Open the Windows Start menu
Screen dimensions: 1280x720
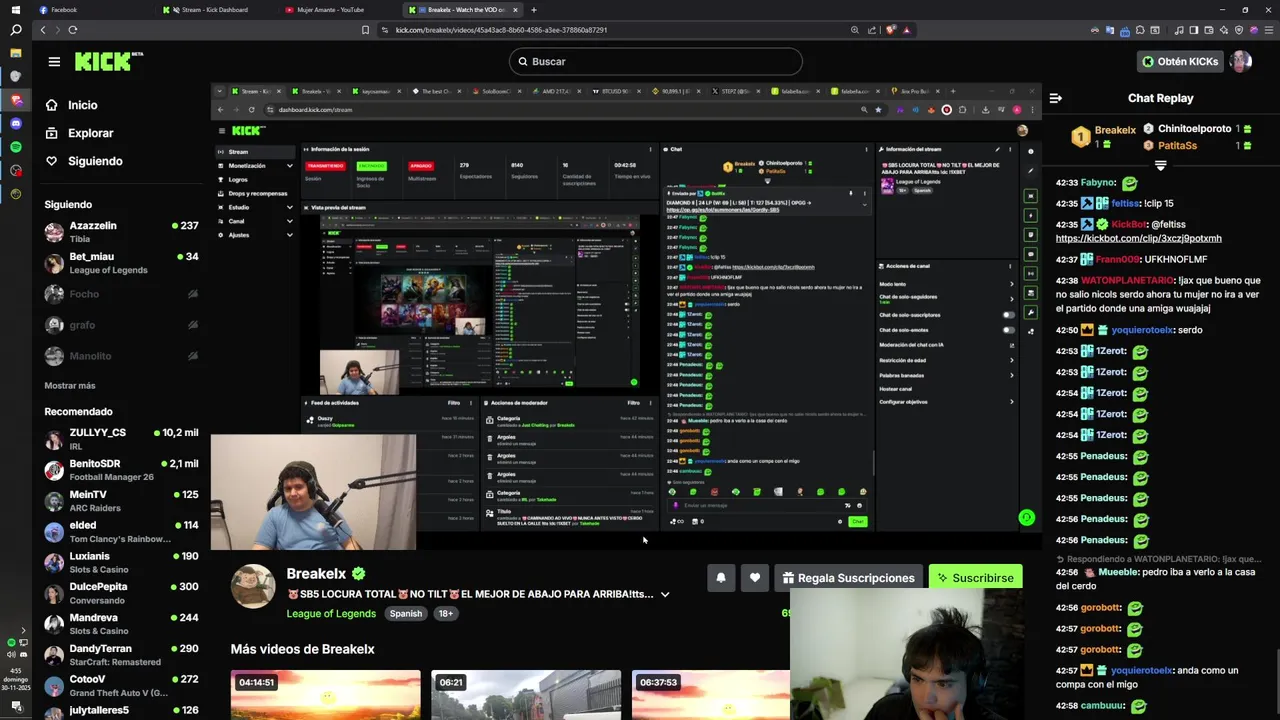[x=15, y=10]
